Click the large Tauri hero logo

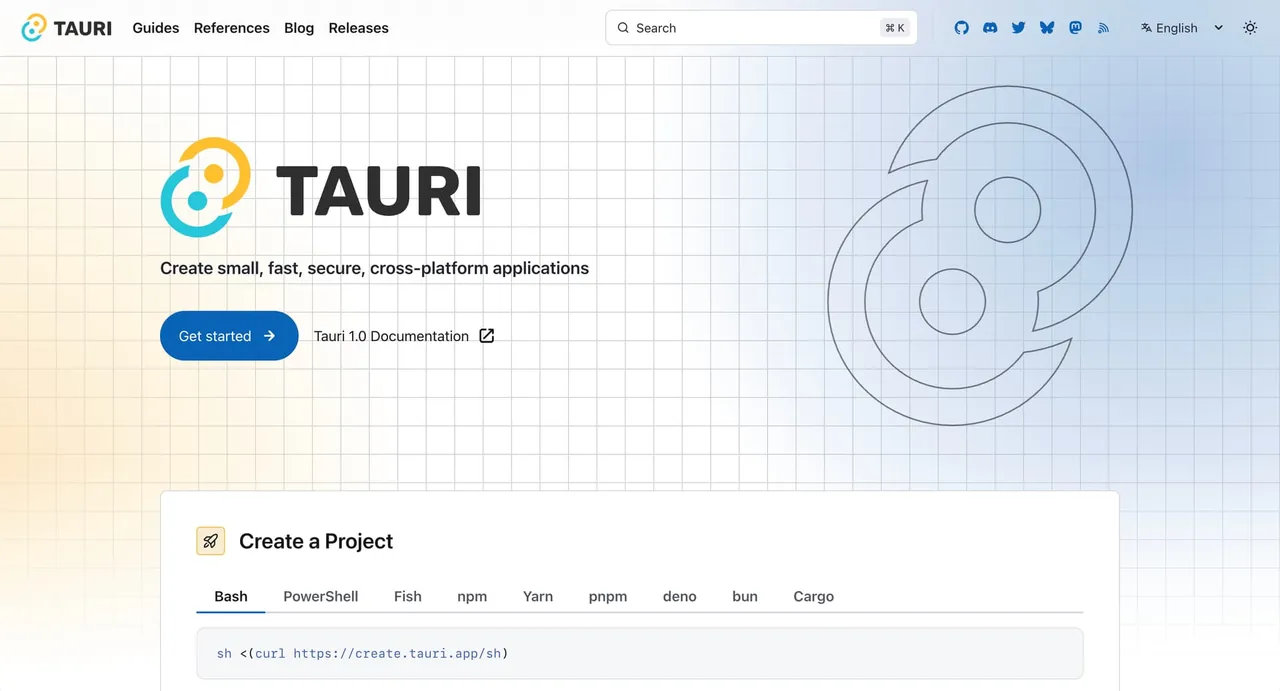pyautogui.click(x=321, y=188)
